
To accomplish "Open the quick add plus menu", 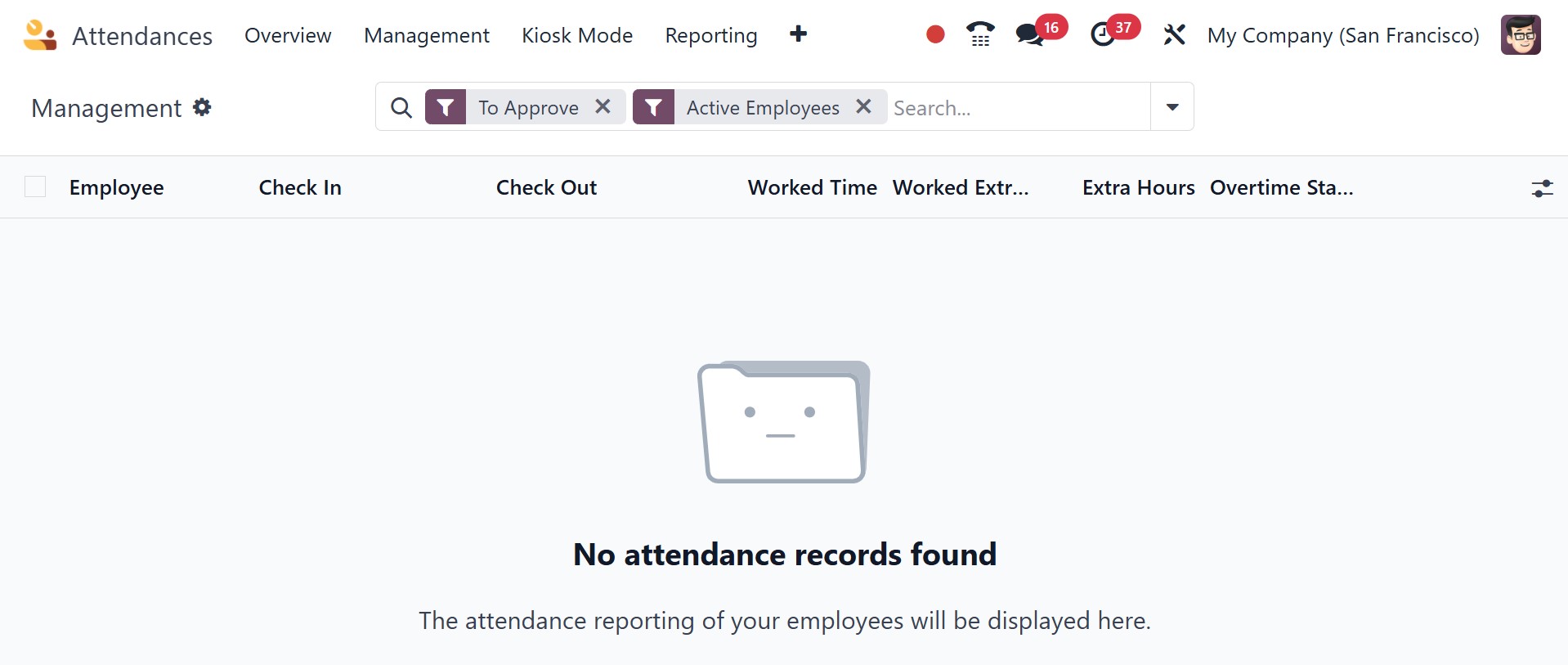I will (x=798, y=34).
